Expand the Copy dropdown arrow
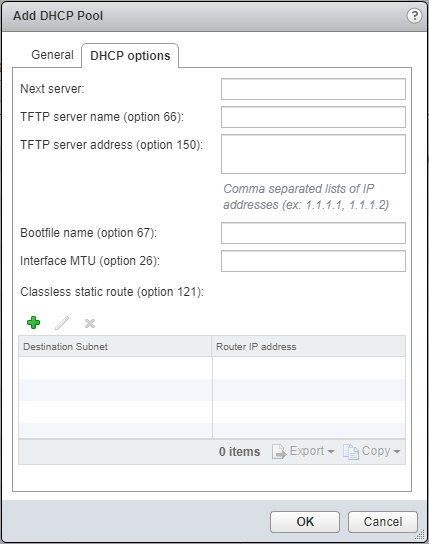429x544 pixels. [x=397, y=452]
